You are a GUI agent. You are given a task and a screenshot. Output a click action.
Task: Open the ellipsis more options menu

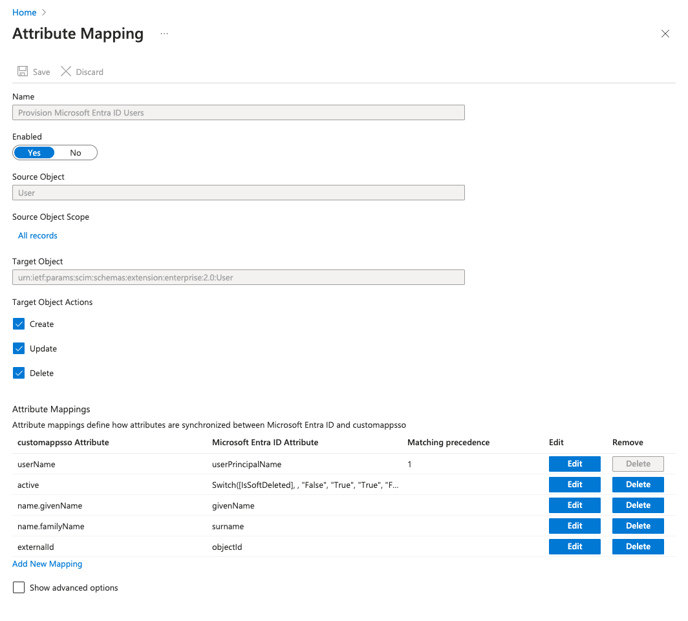point(164,34)
